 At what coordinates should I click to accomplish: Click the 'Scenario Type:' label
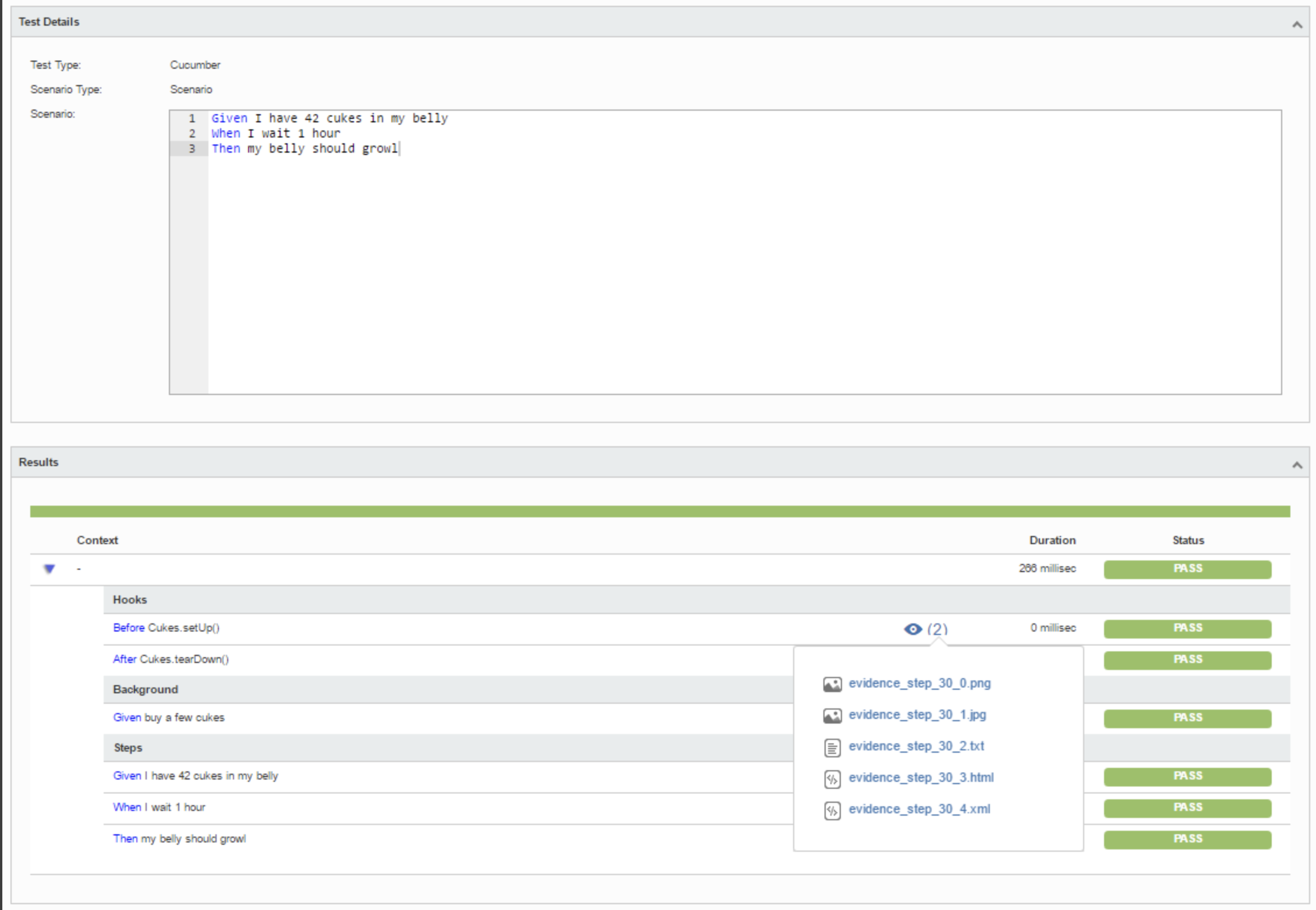(66, 89)
